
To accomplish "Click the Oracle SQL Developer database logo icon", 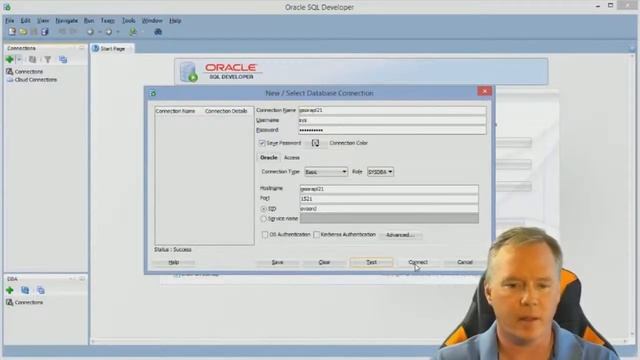I will pos(189,71).
